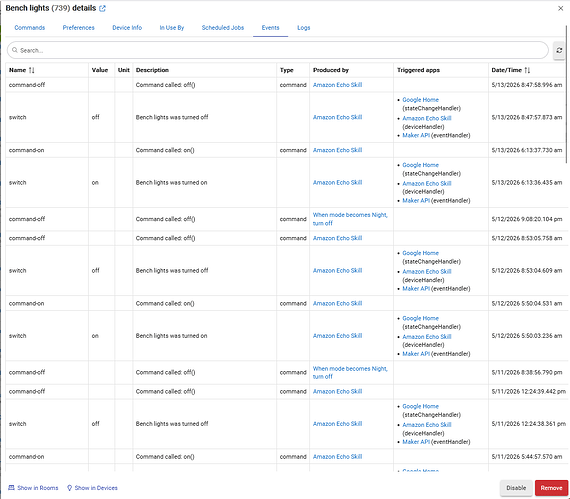The width and height of the screenshot is (570, 499).
Task: Close the Bench lights details dialog
Action: coord(560,8)
